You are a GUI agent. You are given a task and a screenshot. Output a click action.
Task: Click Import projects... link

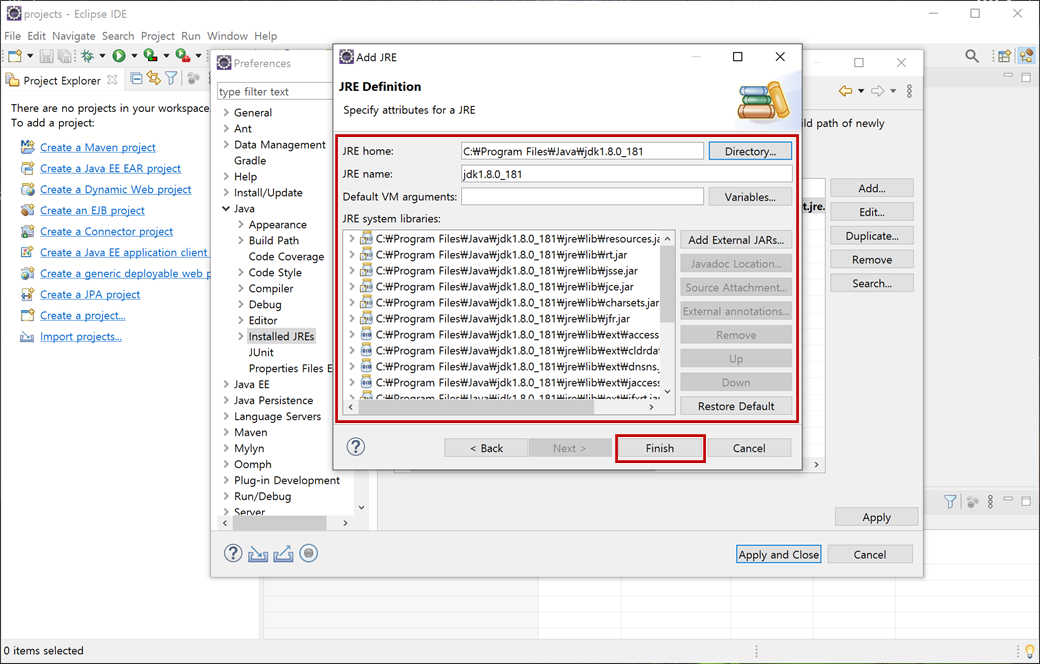(81, 336)
